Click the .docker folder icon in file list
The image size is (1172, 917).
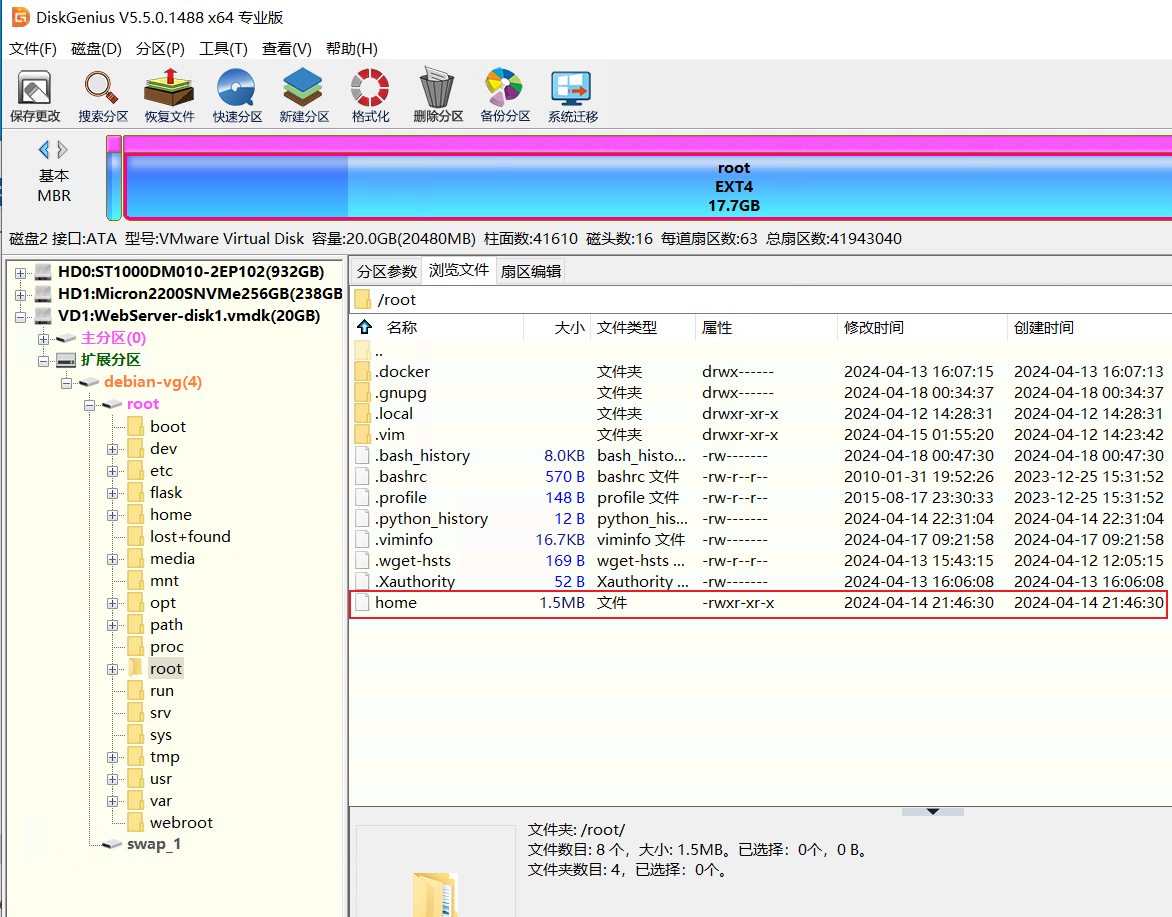click(363, 371)
